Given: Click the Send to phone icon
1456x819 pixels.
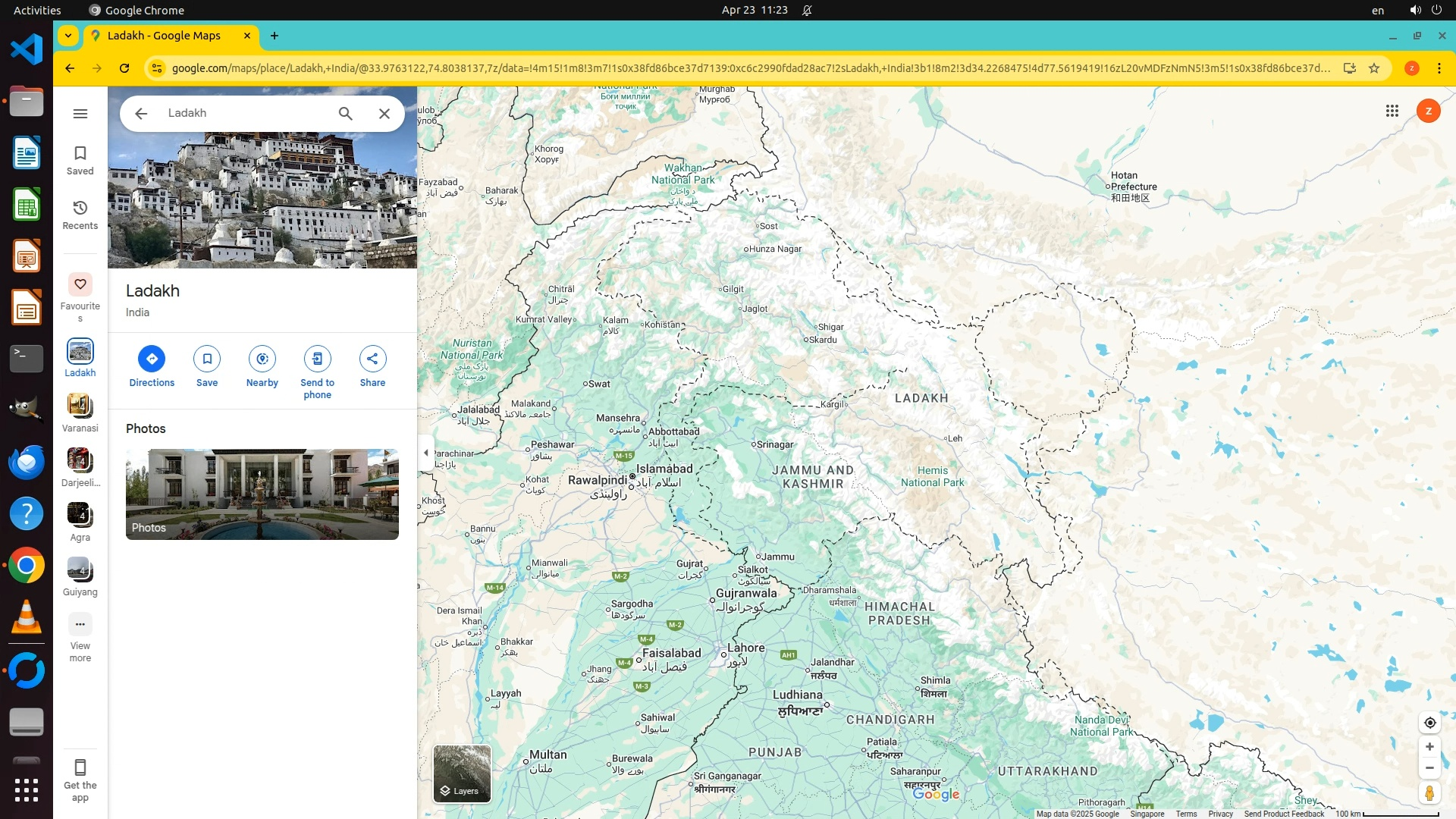Looking at the screenshot, I should tap(317, 359).
